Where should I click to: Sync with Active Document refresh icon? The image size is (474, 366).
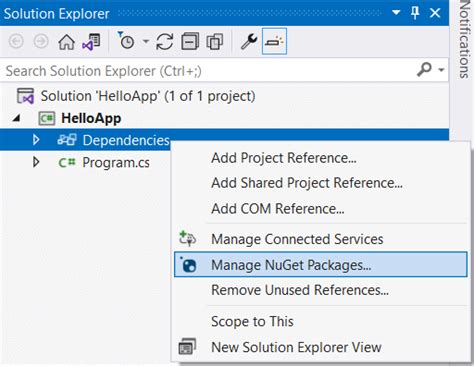pyautogui.click(x=165, y=42)
